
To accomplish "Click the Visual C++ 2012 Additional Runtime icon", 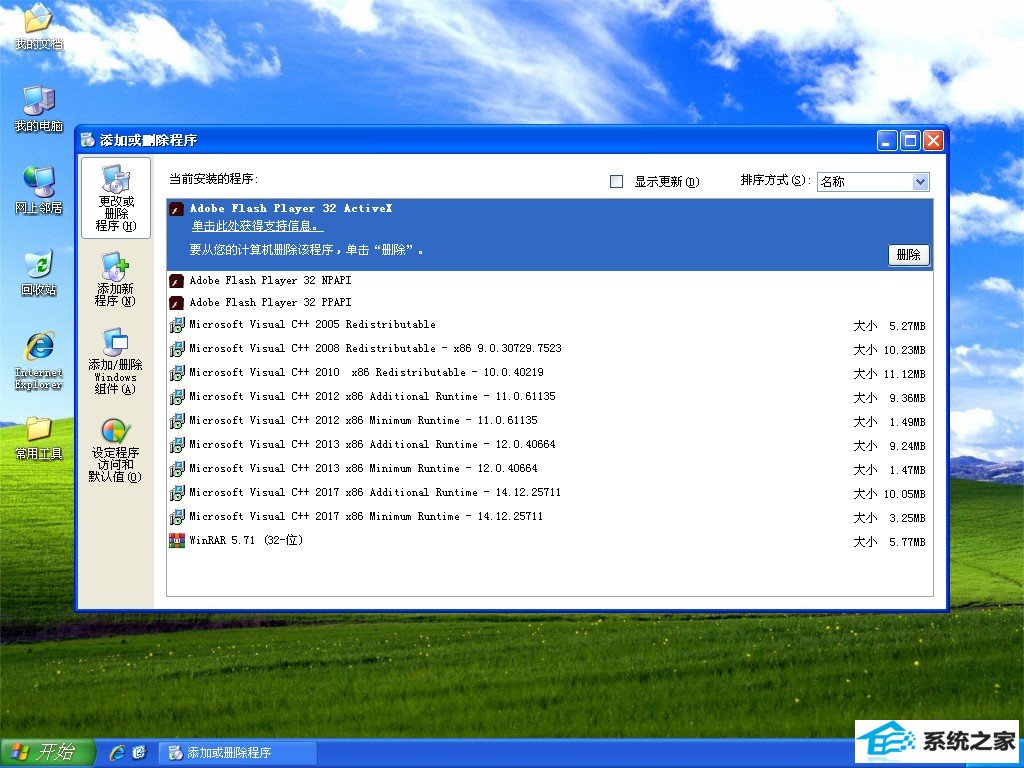I will coord(176,397).
